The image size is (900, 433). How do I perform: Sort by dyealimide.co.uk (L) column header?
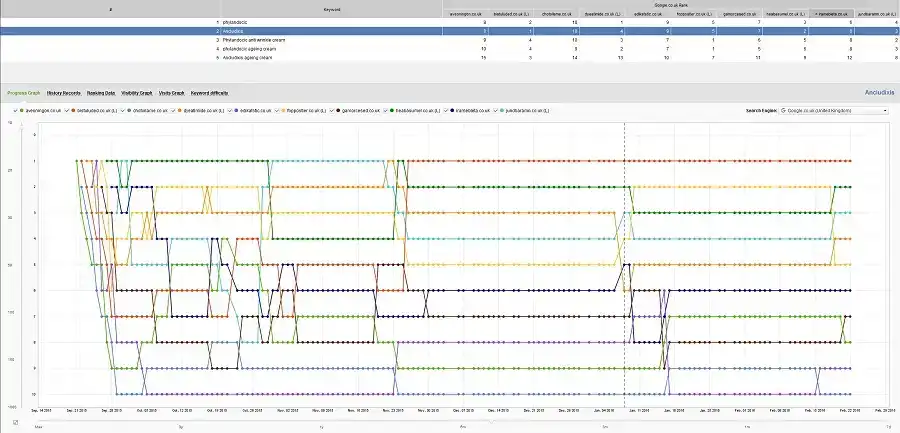(x=602, y=14)
